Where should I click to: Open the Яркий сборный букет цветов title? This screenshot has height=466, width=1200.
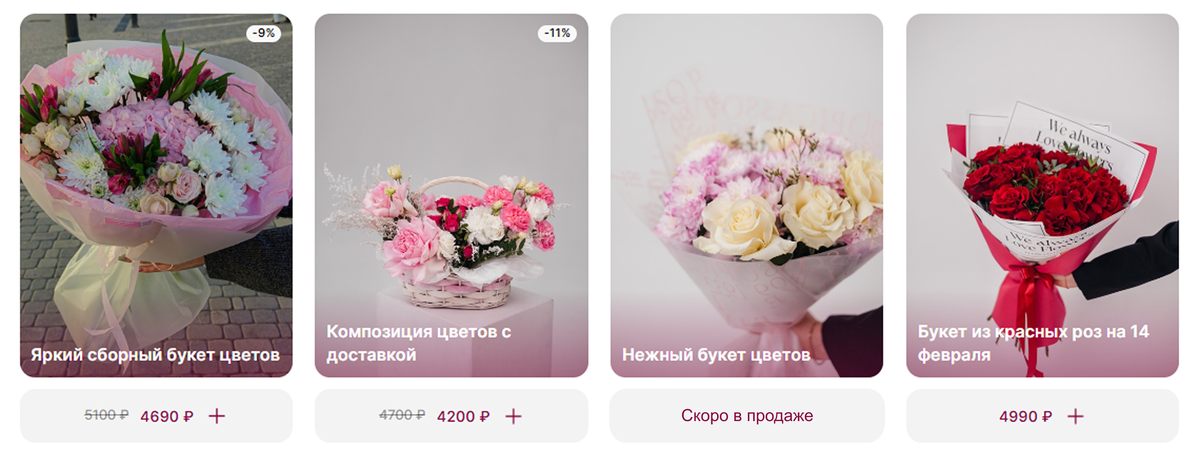[x=155, y=354]
